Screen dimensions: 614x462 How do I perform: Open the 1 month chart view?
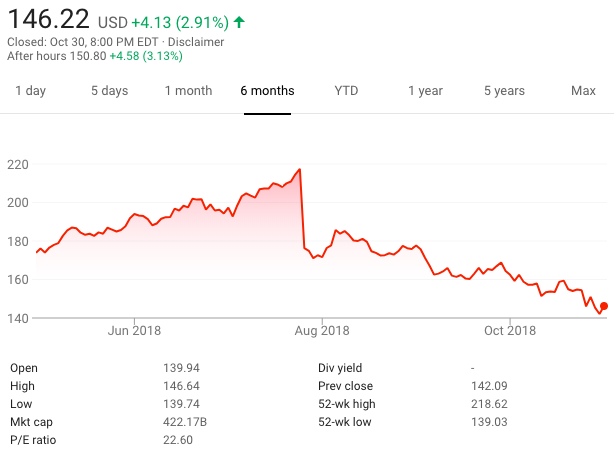(x=188, y=91)
